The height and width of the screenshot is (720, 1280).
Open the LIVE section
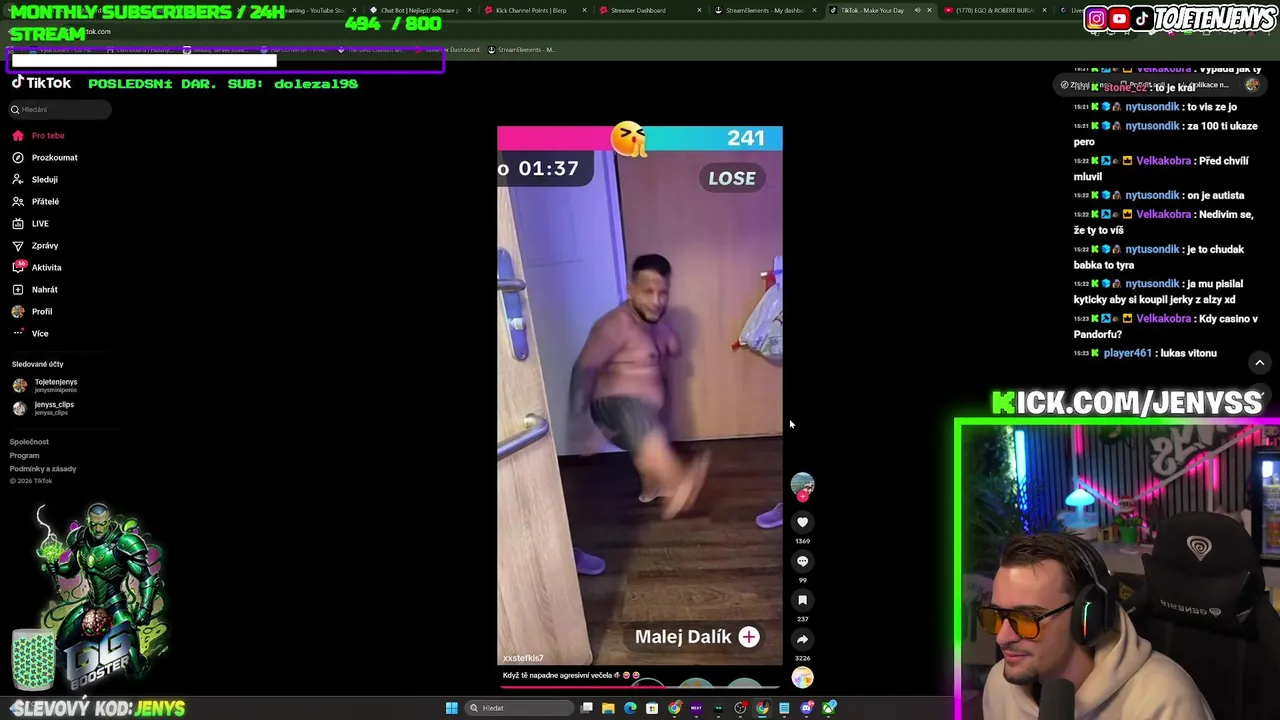pos(30,223)
